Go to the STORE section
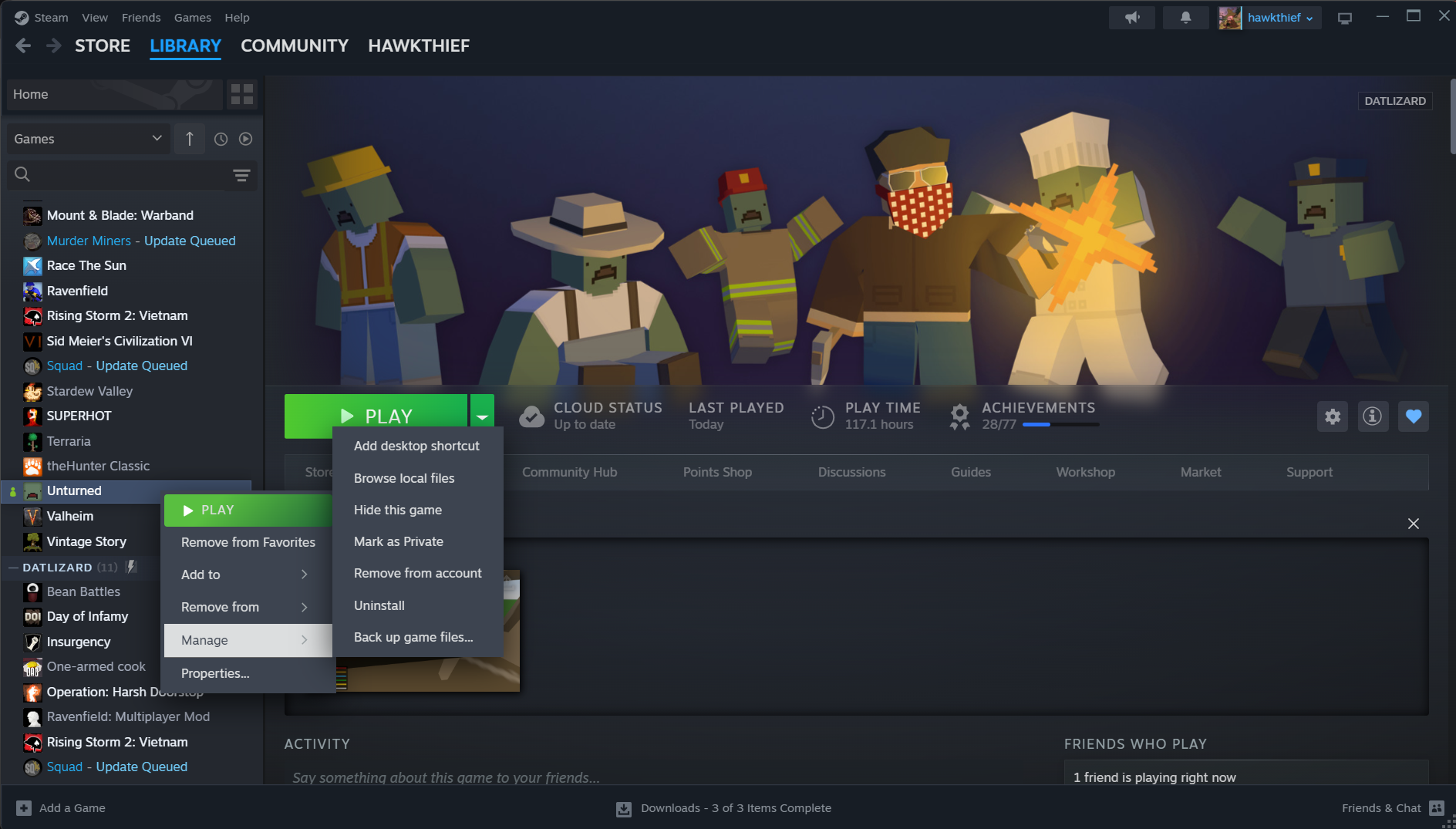 103,46
